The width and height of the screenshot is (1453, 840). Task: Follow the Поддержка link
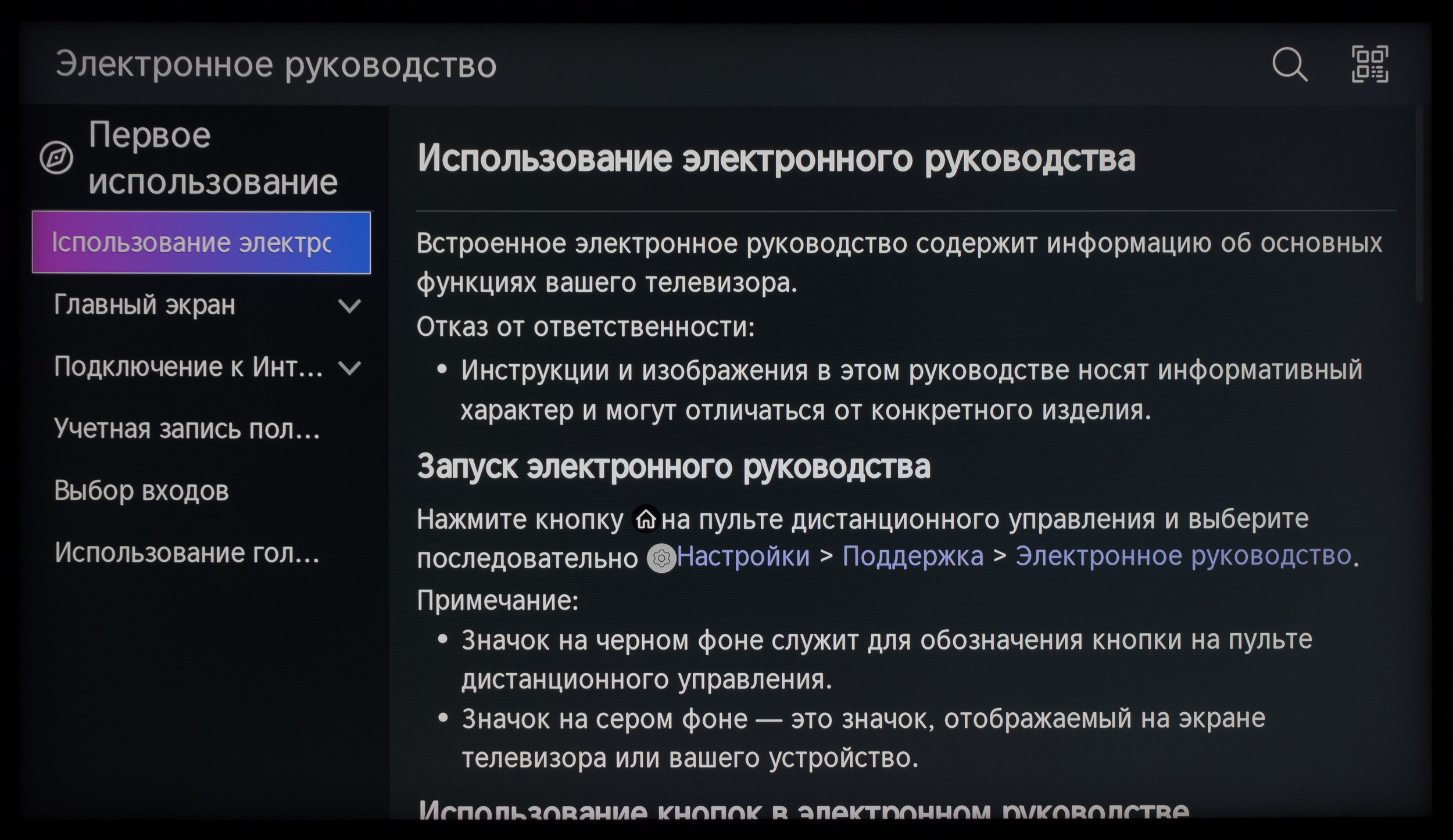click(912, 557)
